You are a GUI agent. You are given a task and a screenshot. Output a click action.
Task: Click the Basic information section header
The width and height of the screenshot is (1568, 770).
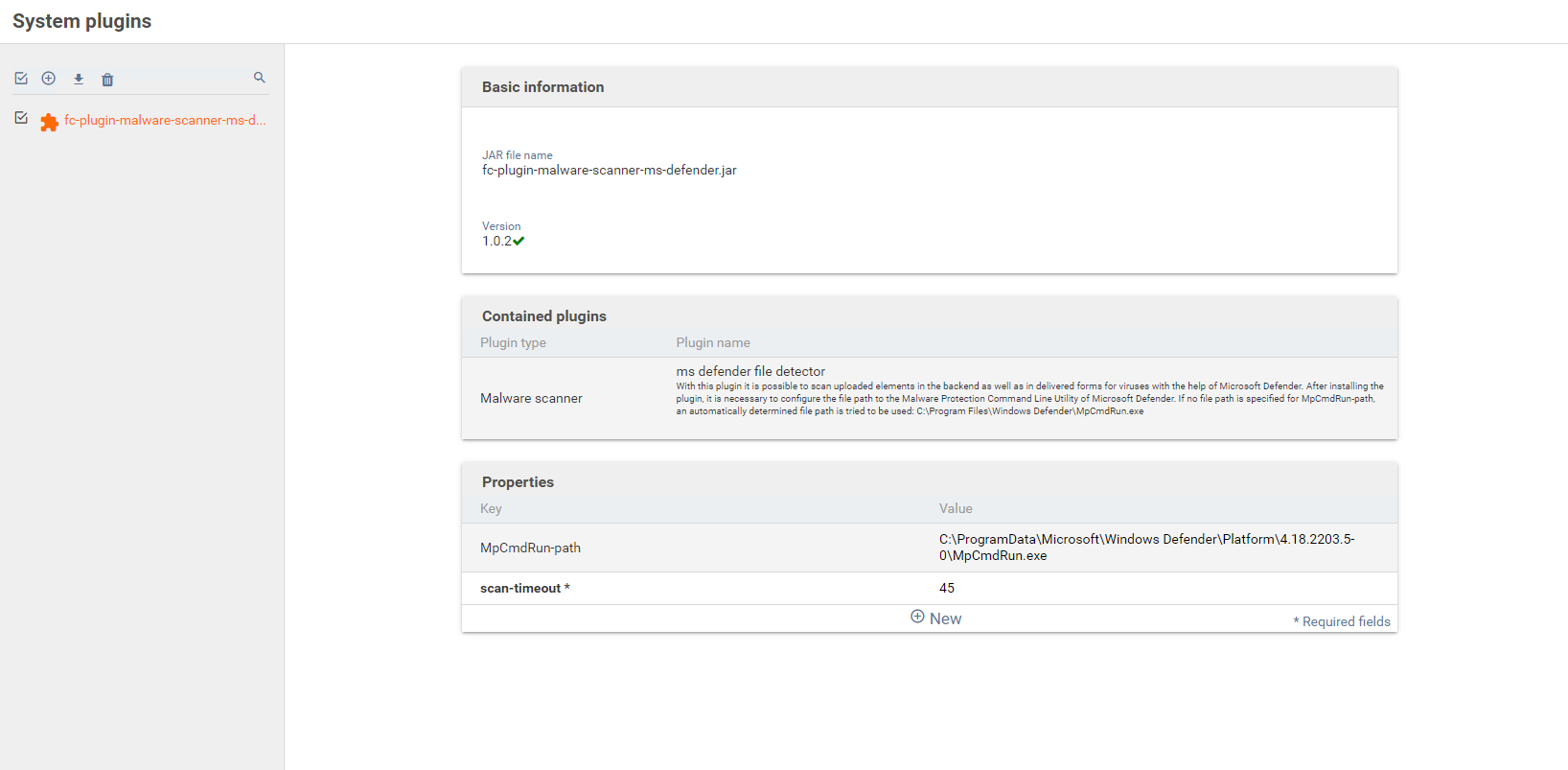pos(542,87)
